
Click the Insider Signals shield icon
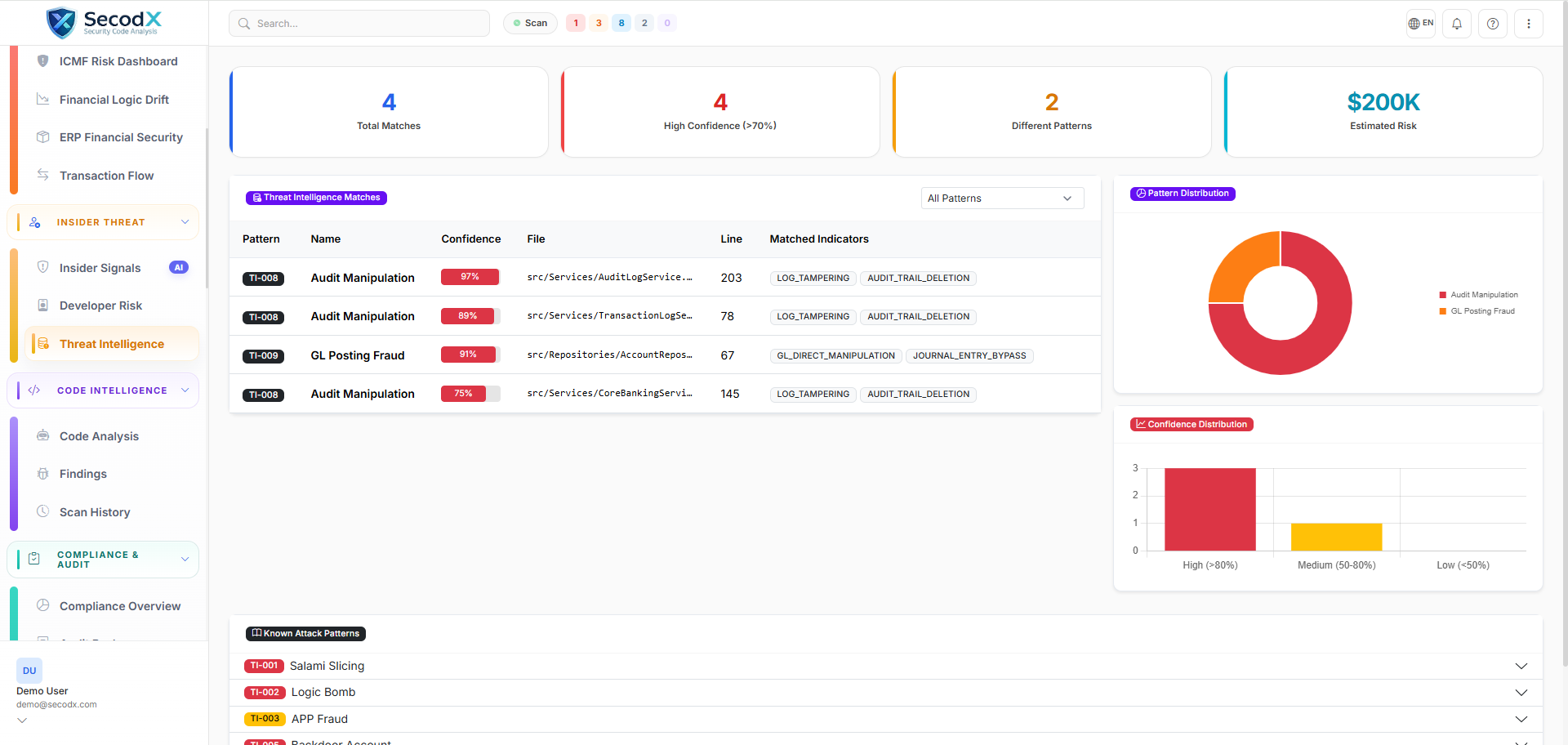pos(43,267)
